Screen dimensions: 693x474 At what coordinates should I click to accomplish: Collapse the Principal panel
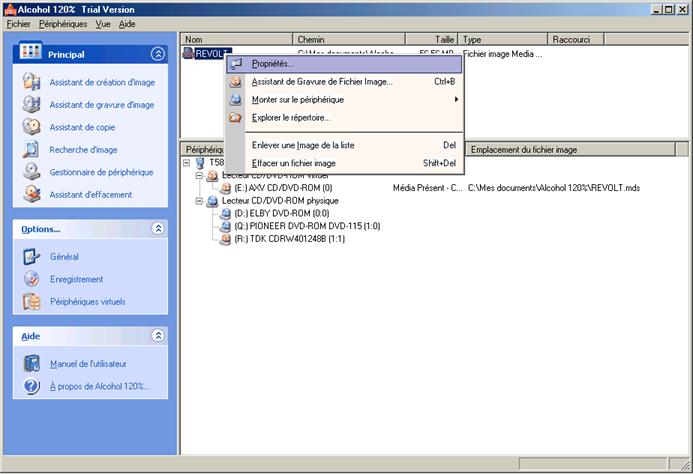coord(158,54)
